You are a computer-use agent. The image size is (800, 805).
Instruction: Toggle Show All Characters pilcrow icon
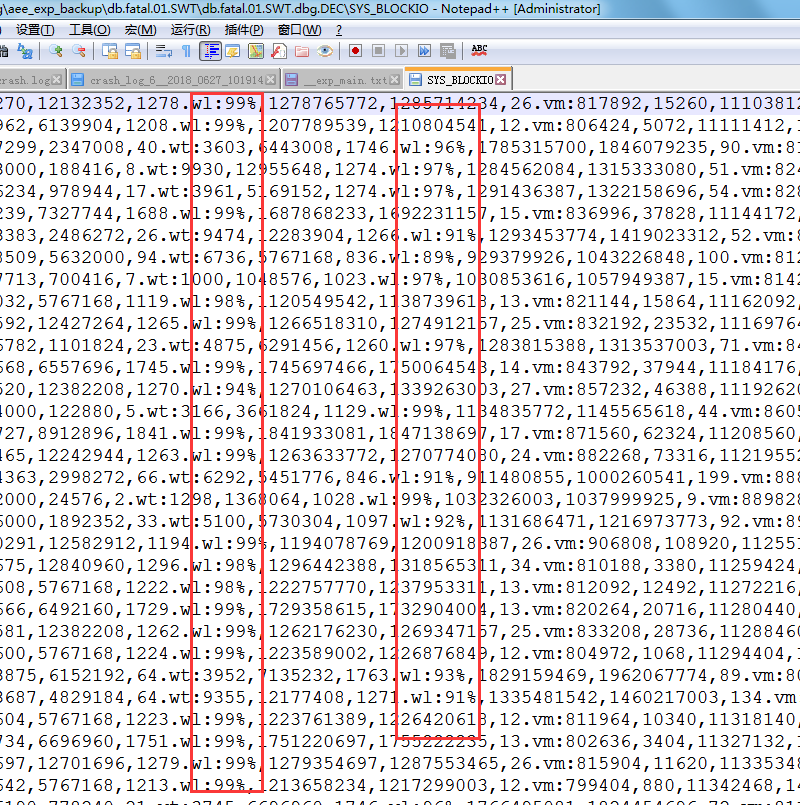[186, 51]
